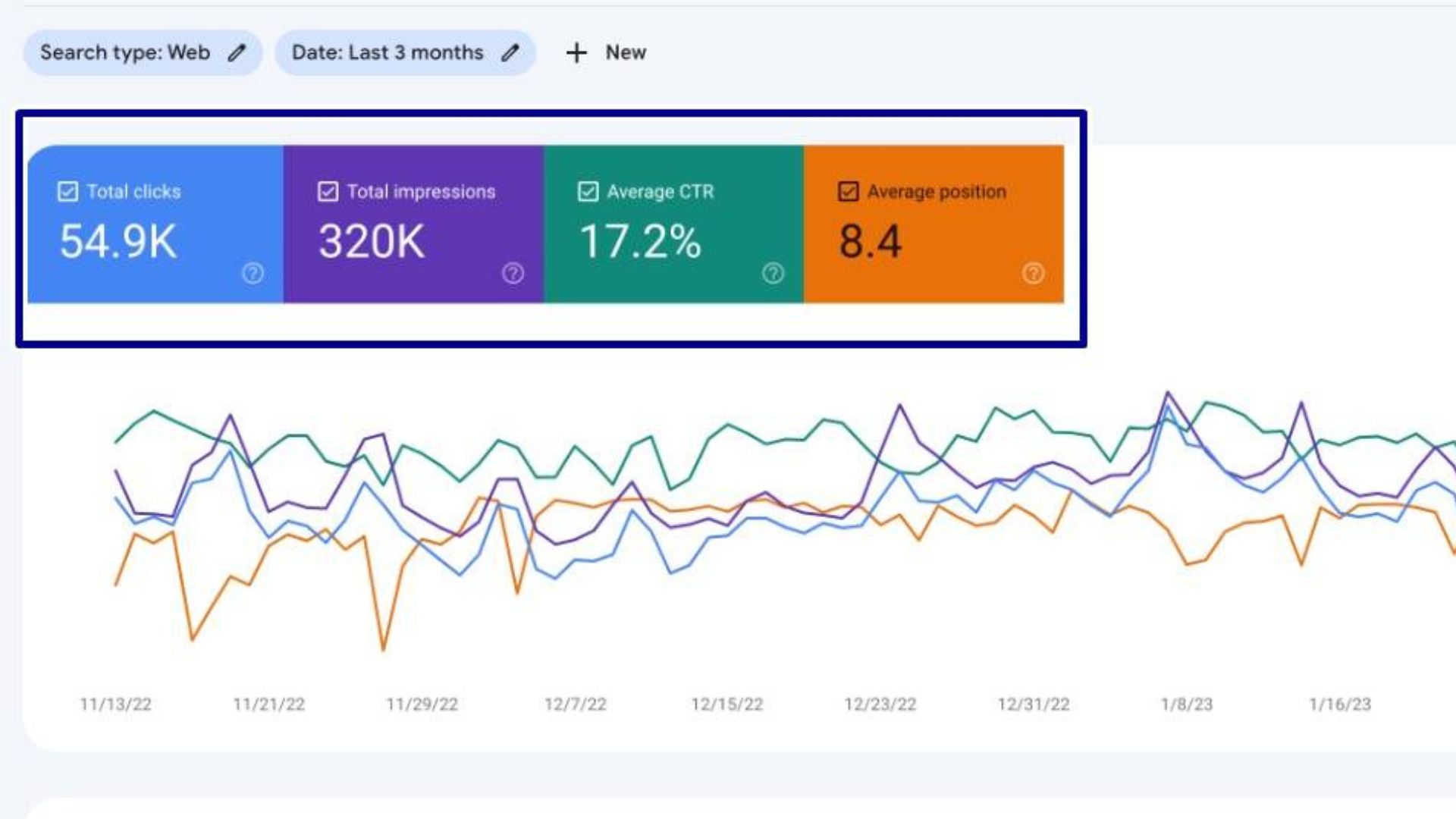Image resolution: width=1456 pixels, height=819 pixels.
Task: Click the 320K impressions value
Action: pyautogui.click(x=371, y=242)
